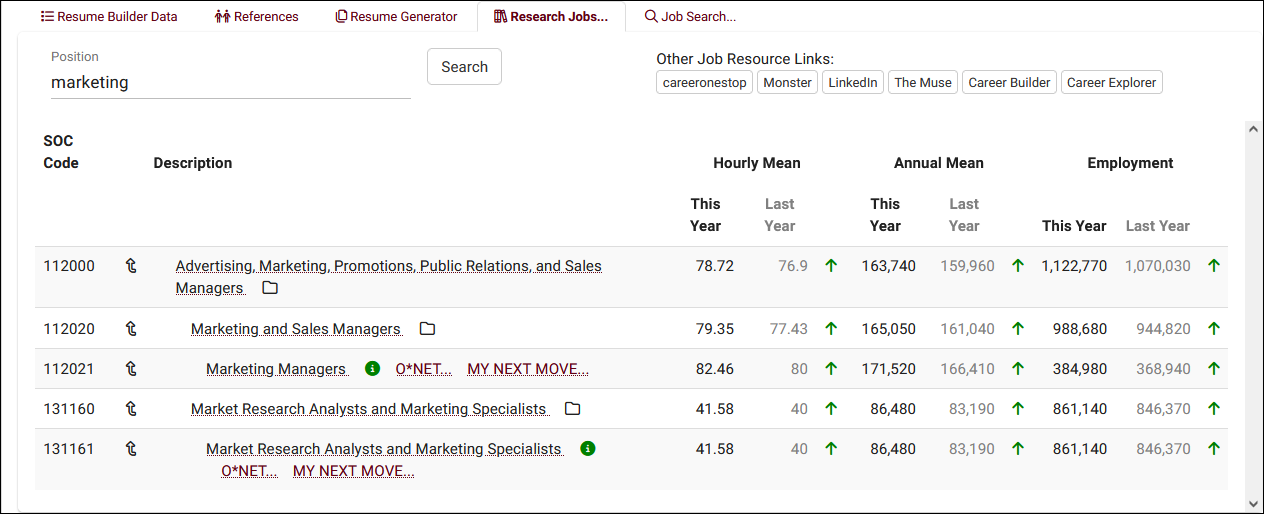Viewport: 1264px width, 514px height.
Task: Click the hierarchy icon beside SOC code 131161
Action: pyautogui.click(x=130, y=449)
